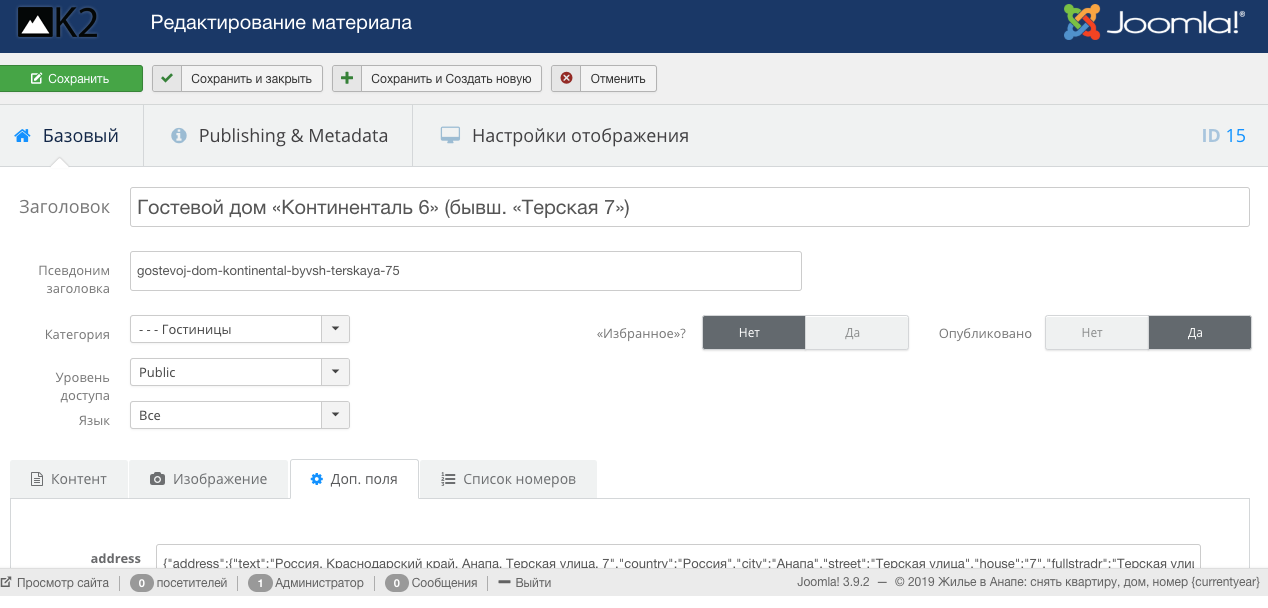Viewport: 1268px width, 608px height.
Task: Click the plus icon on Сохранить и Создать новую
Action: 347,78
